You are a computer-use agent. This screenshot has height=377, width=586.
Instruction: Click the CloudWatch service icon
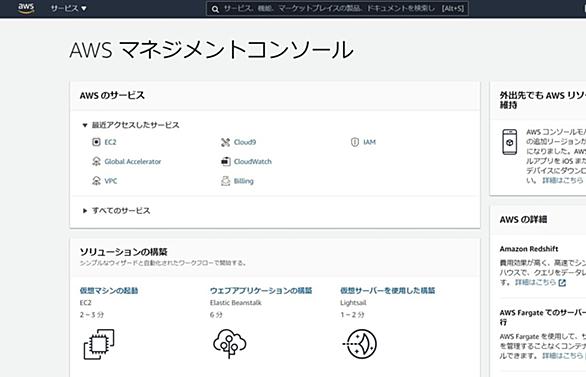click(x=225, y=161)
